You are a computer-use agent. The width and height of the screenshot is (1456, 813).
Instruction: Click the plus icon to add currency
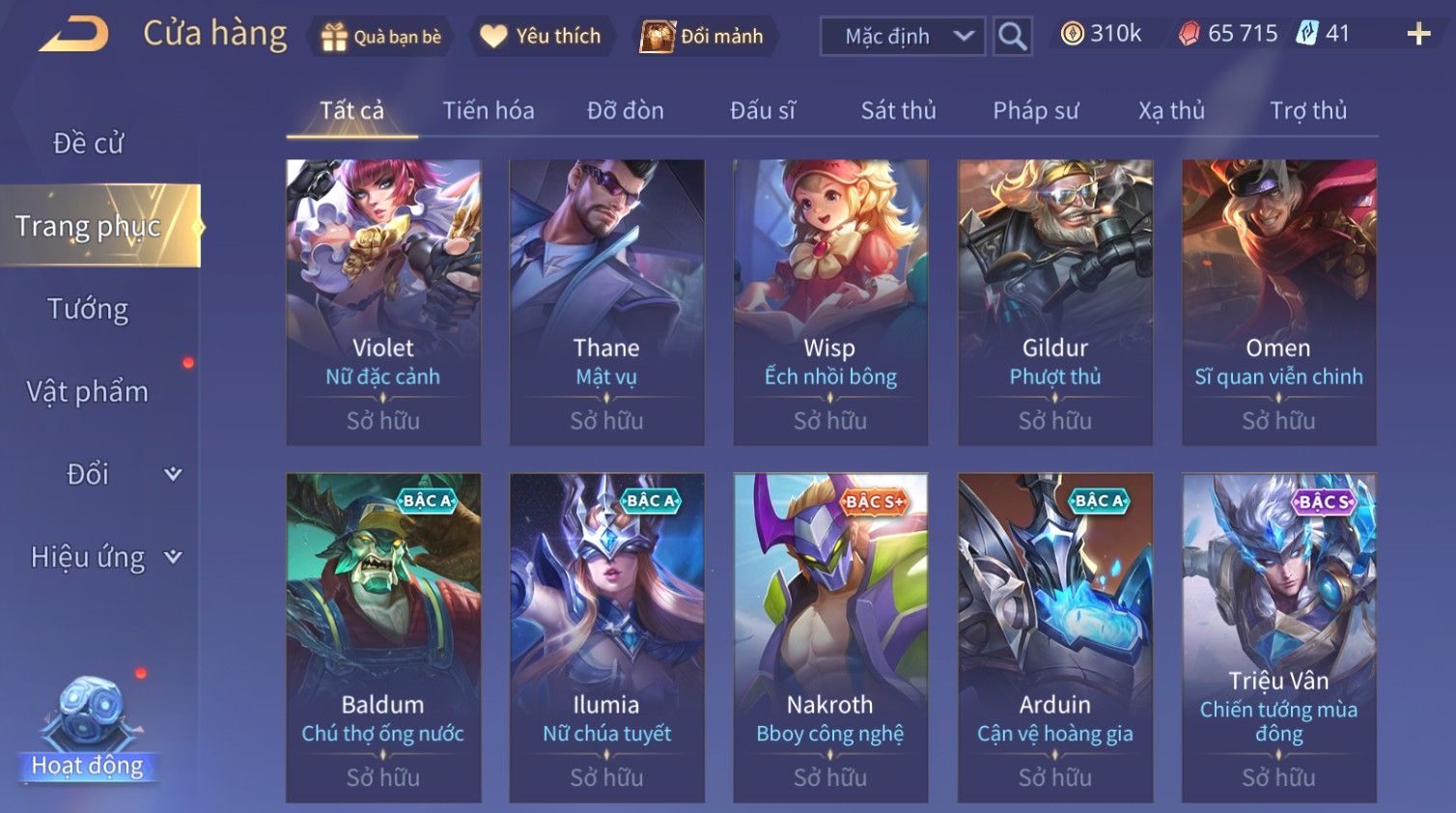point(1418,35)
